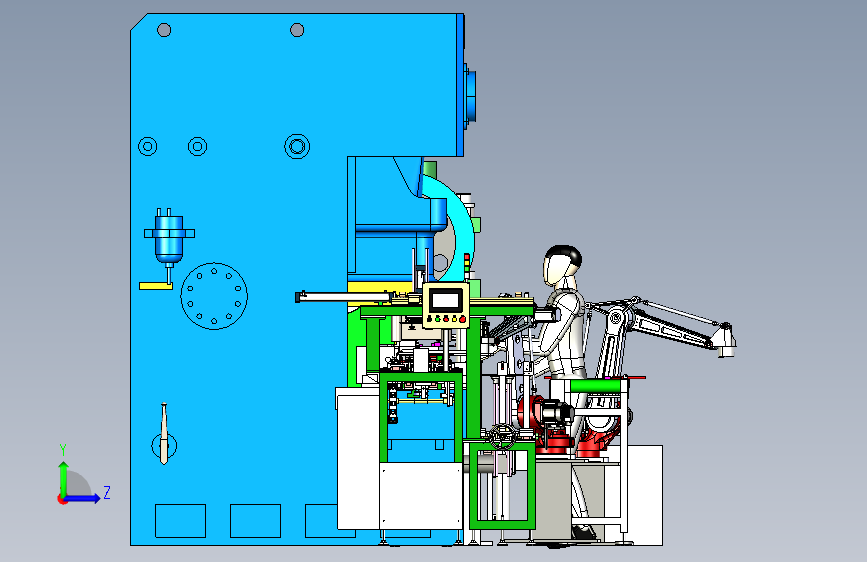Select the robot arm end gripper

click(724, 340)
